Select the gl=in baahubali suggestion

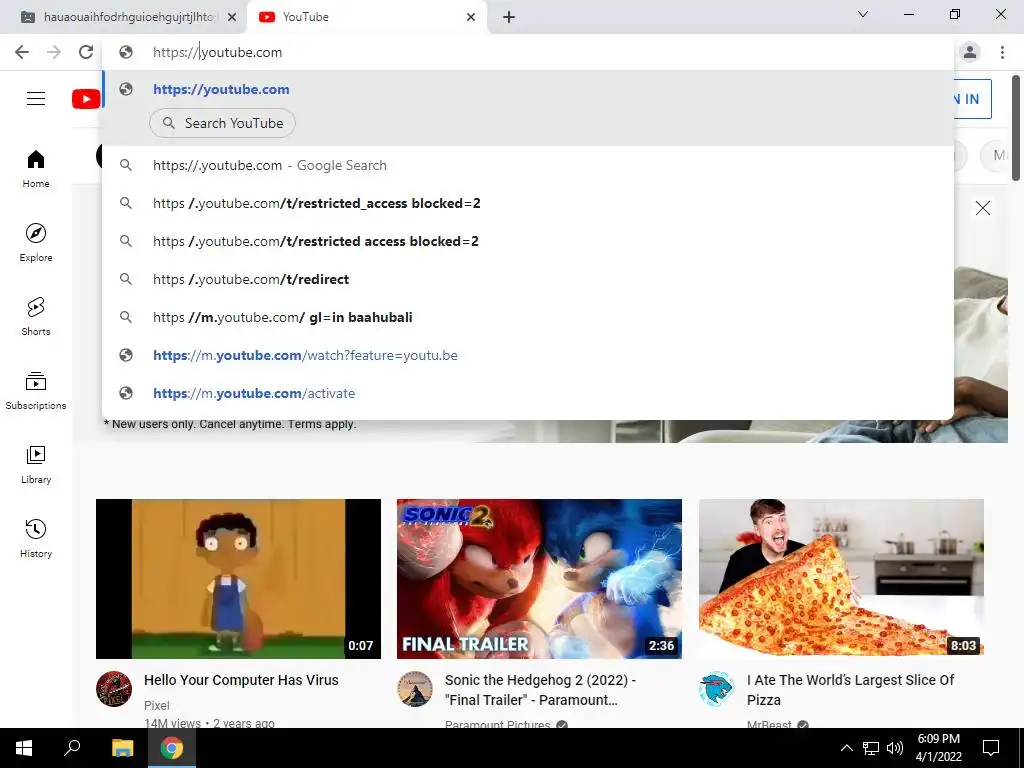coord(528,317)
